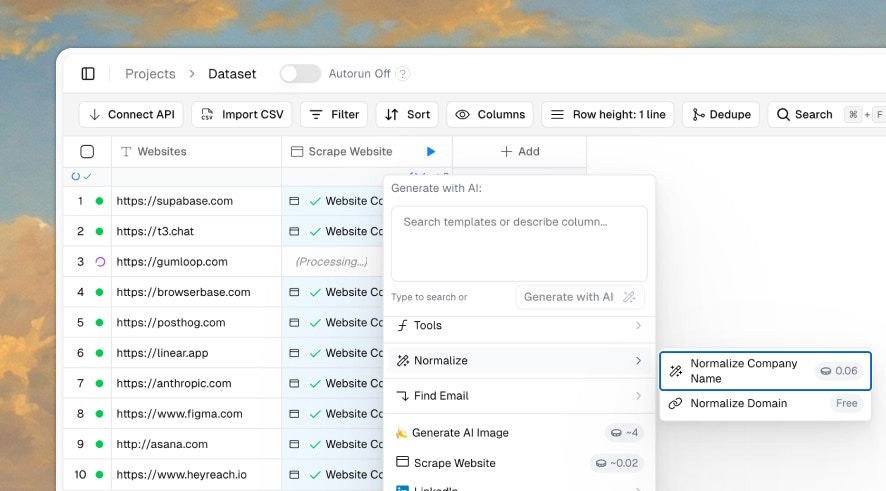
Task: Expand the Tools submenu
Action: pos(519,325)
